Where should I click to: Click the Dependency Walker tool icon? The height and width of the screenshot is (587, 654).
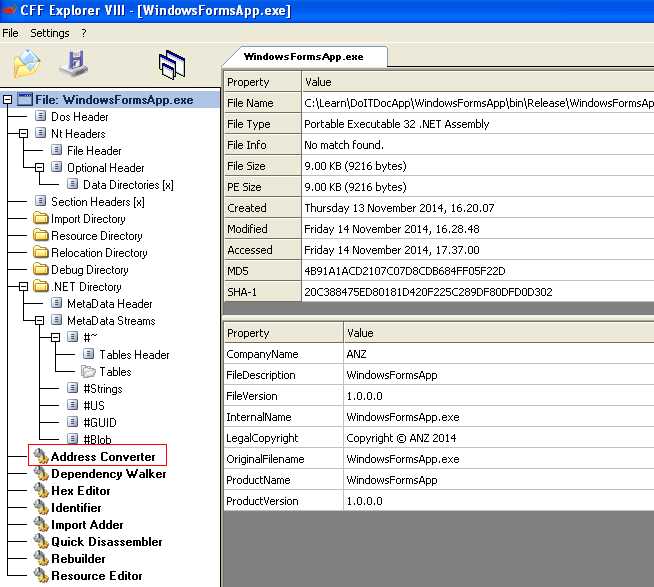tap(41, 474)
